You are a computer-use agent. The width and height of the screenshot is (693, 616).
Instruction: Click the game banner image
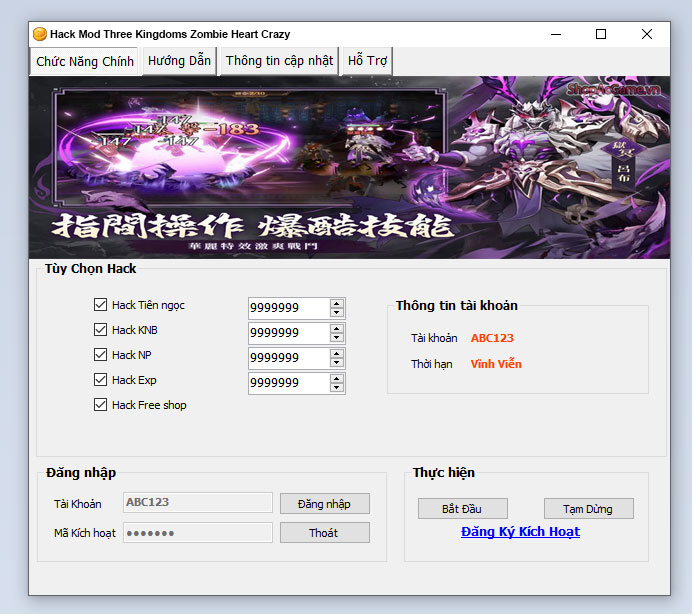[x=349, y=167]
